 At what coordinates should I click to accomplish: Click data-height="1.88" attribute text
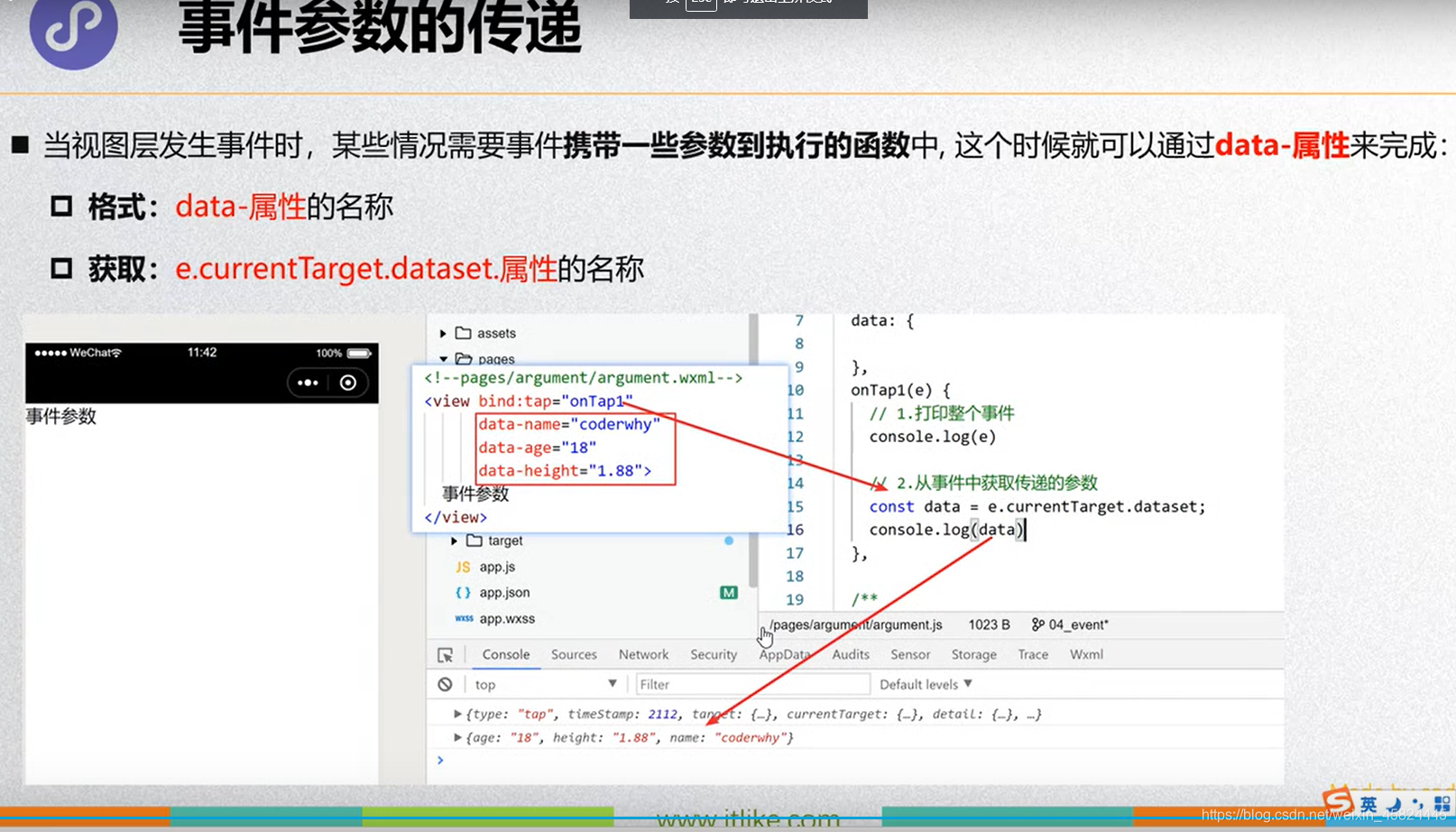click(559, 470)
